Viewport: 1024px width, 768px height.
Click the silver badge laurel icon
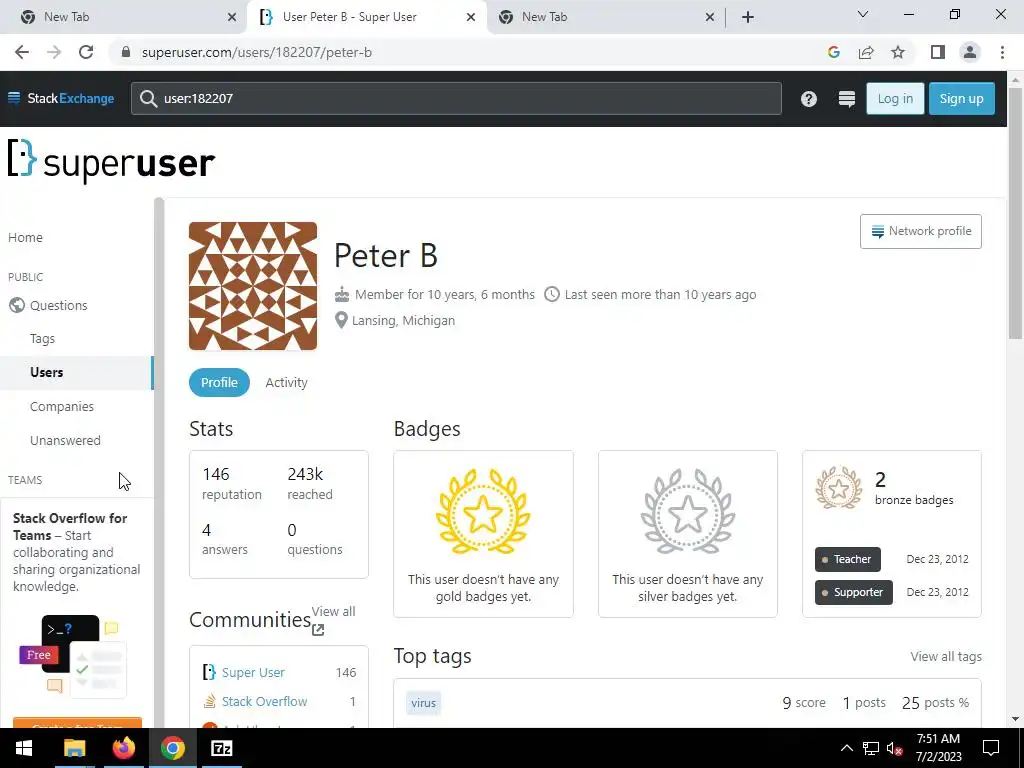point(687,511)
